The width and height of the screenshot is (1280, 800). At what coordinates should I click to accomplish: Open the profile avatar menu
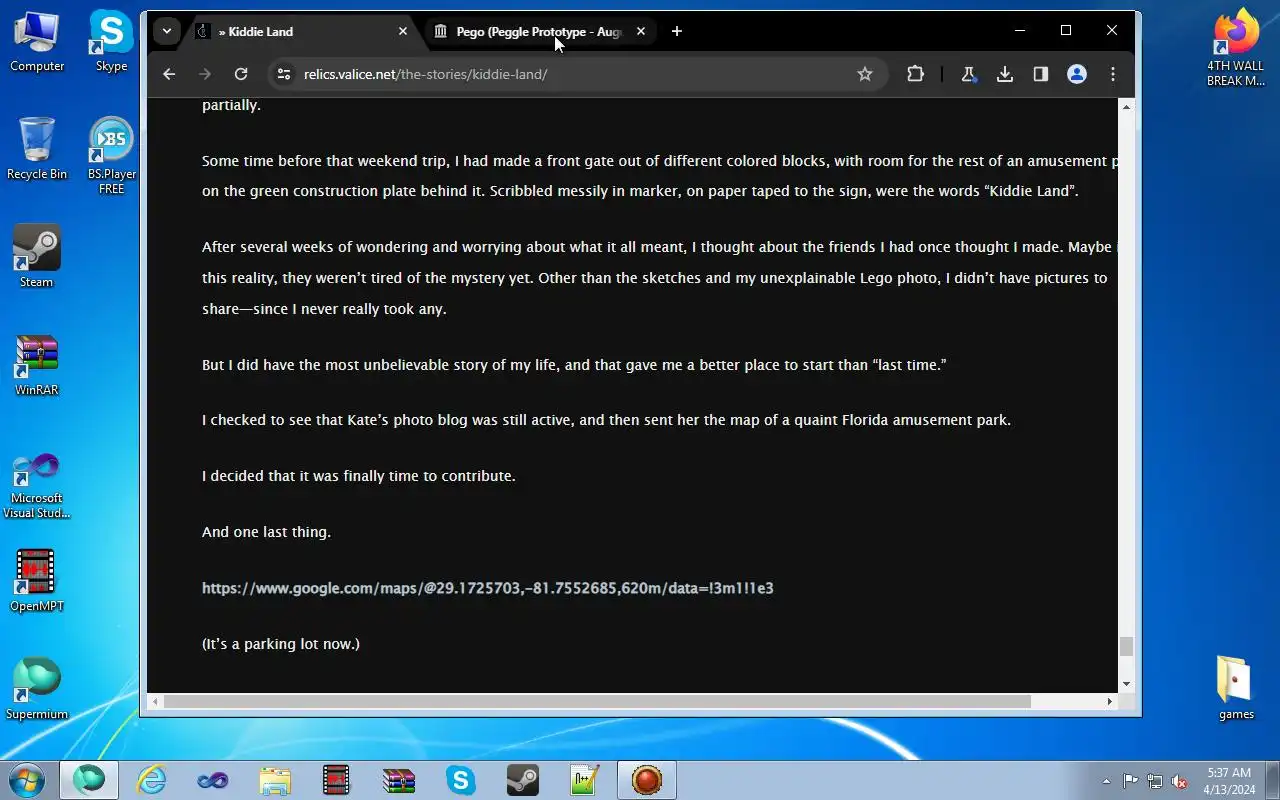click(x=1077, y=74)
